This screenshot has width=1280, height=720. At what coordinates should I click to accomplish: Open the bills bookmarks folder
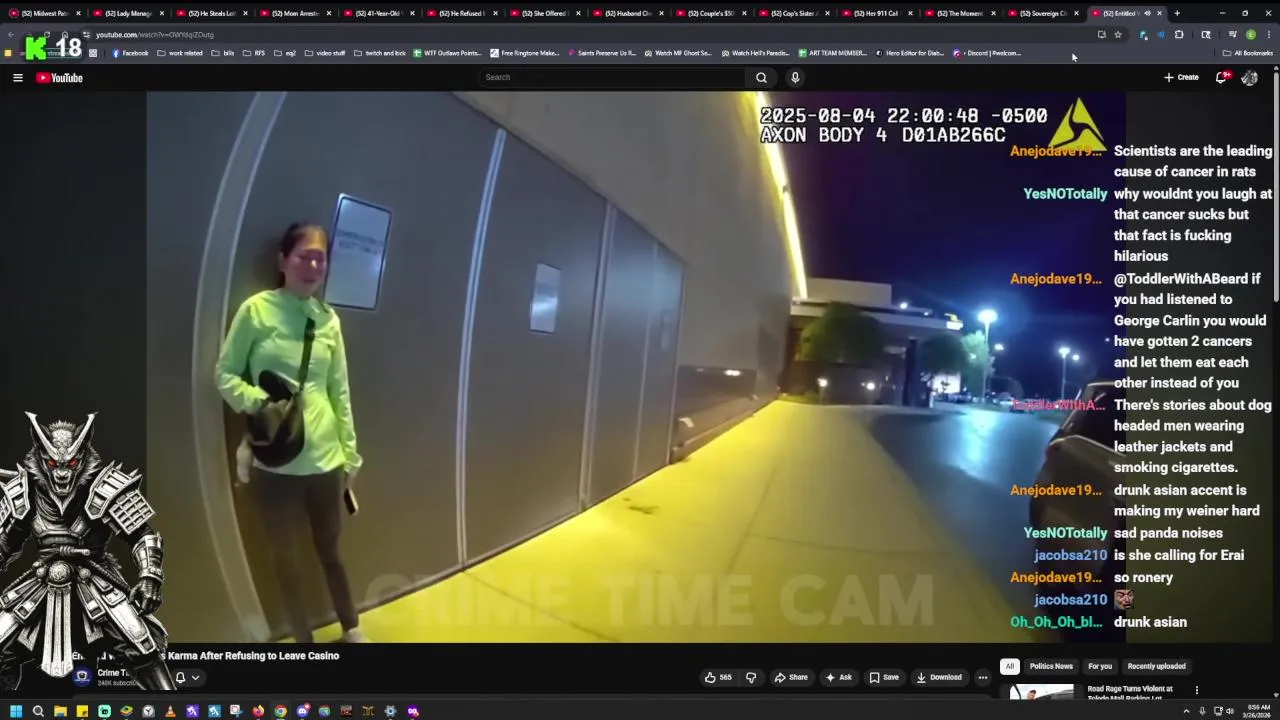pyautogui.click(x=223, y=53)
